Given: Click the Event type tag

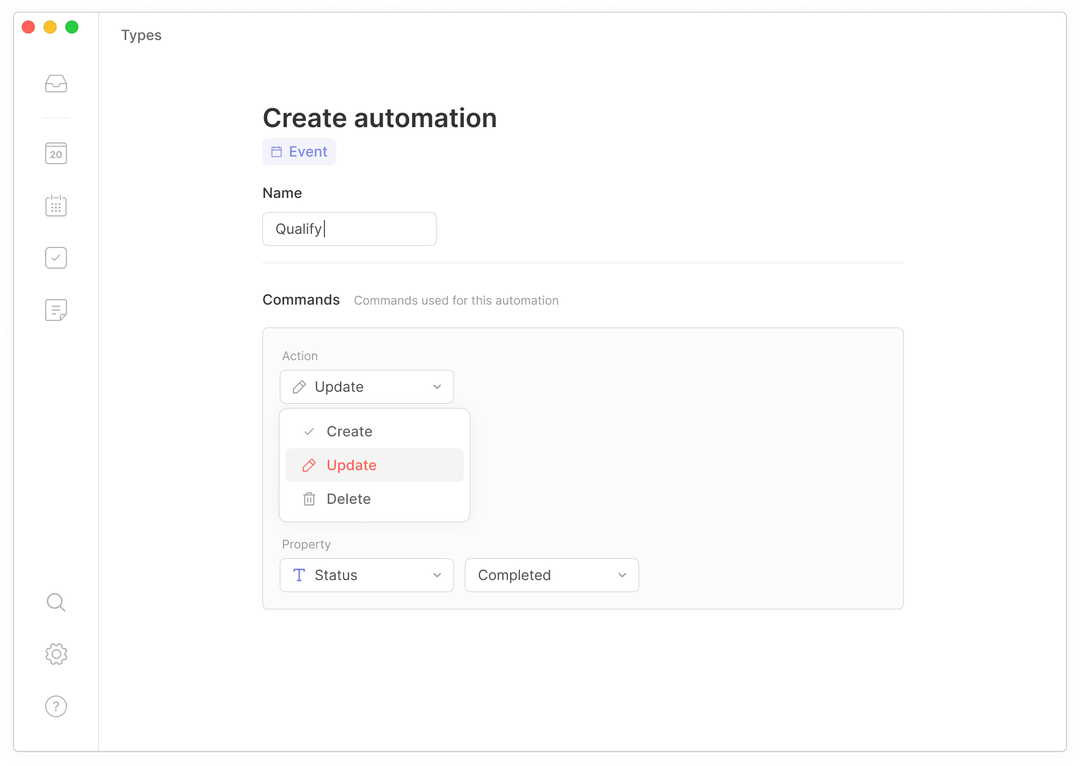Looking at the screenshot, I should 299,152.
